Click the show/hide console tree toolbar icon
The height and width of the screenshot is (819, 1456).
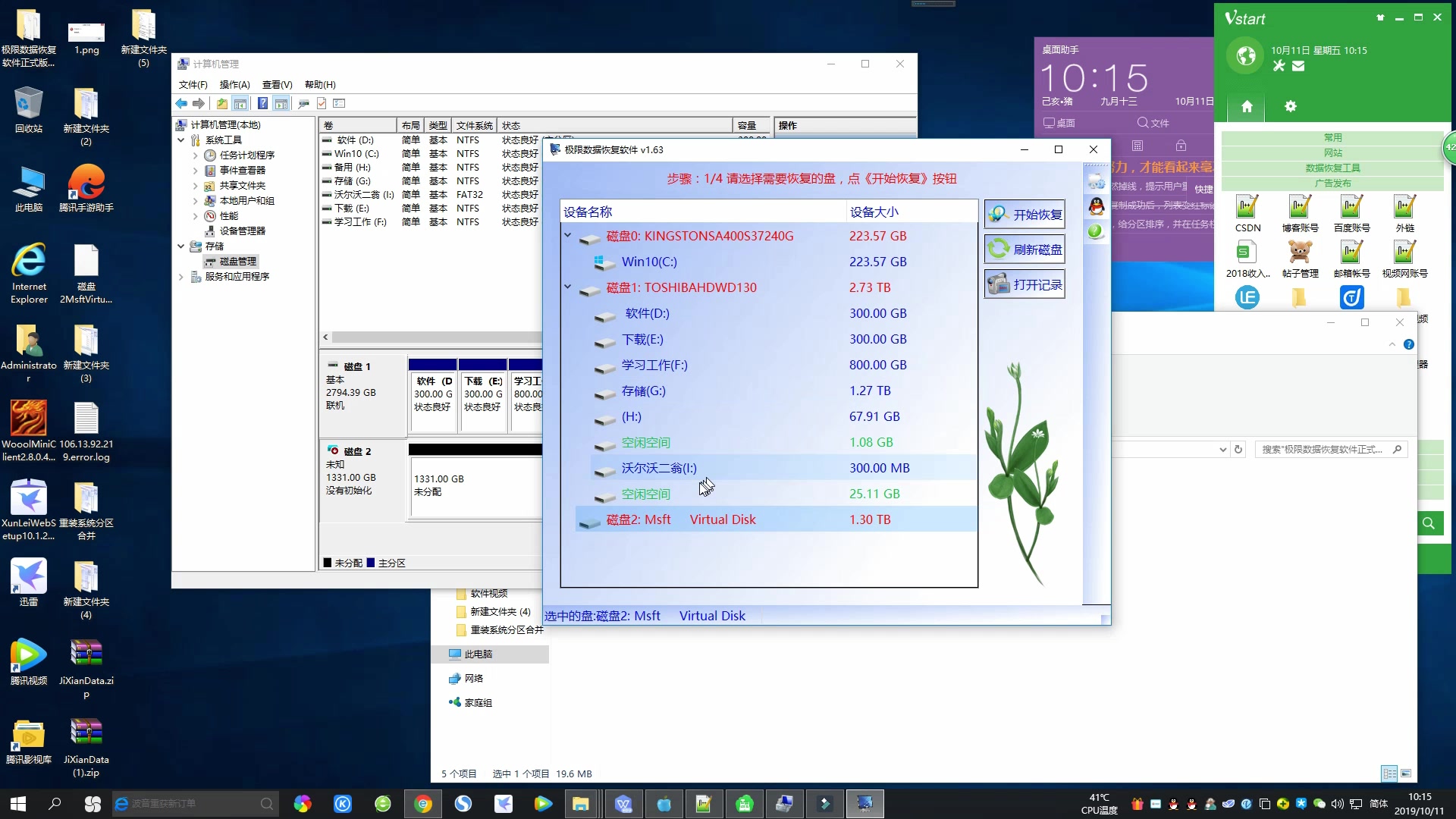[x=240, y=103]
